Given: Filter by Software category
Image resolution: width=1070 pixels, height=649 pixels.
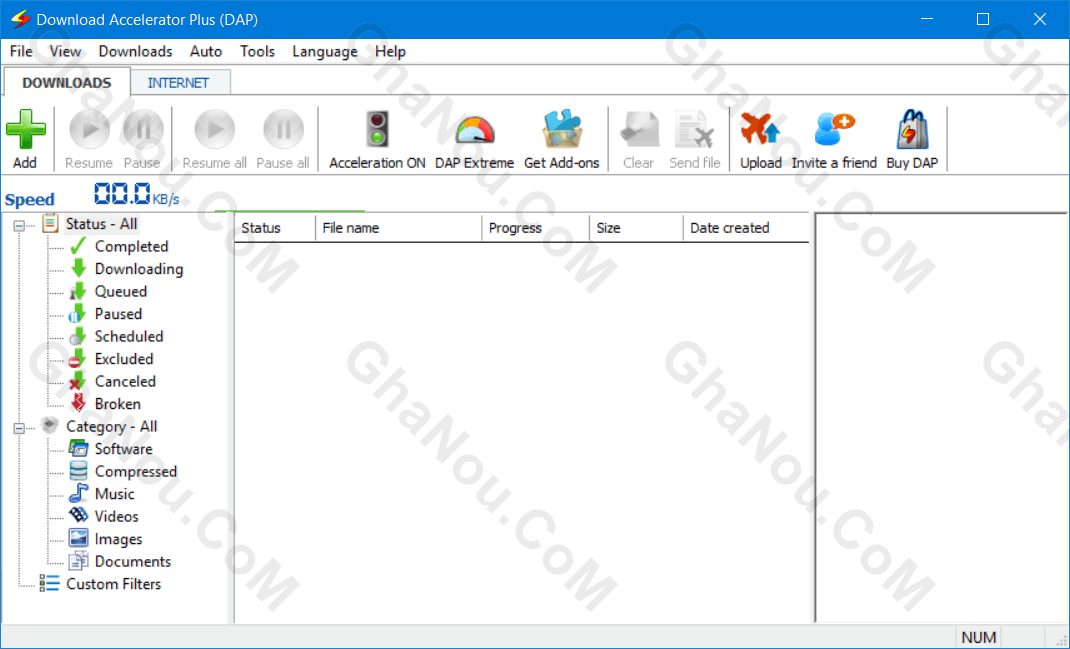Looking at the screenshot, I should click(124, 449).
